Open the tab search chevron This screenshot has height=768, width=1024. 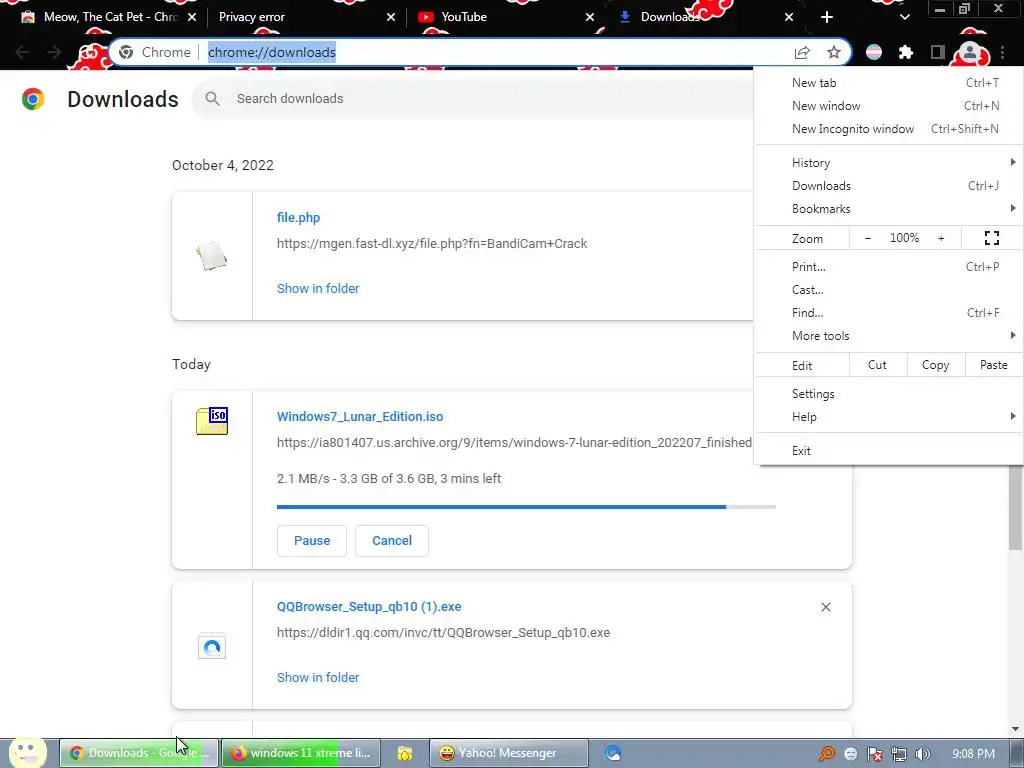[x=904, y=17]
